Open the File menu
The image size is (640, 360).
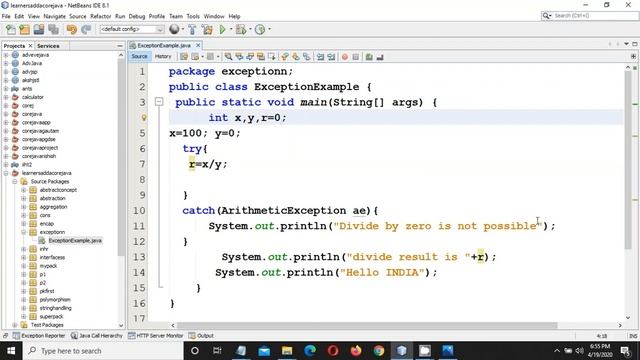6,16
